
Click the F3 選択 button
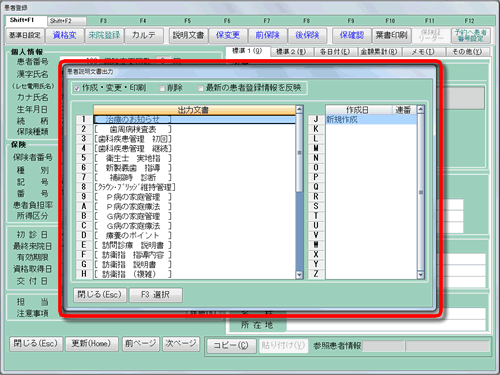pyautogui.click(x=156, y=295)
